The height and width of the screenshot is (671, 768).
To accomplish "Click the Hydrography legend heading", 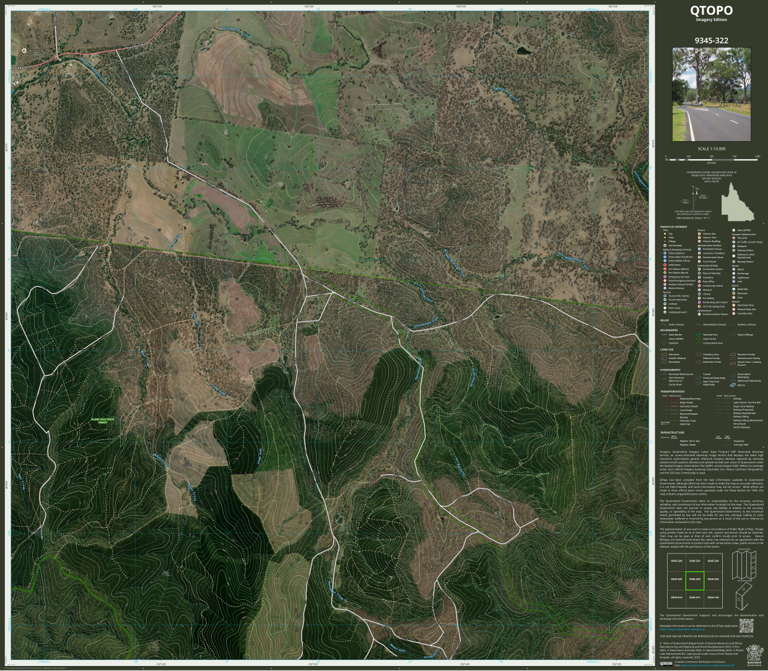I will [x=670, y=370].
